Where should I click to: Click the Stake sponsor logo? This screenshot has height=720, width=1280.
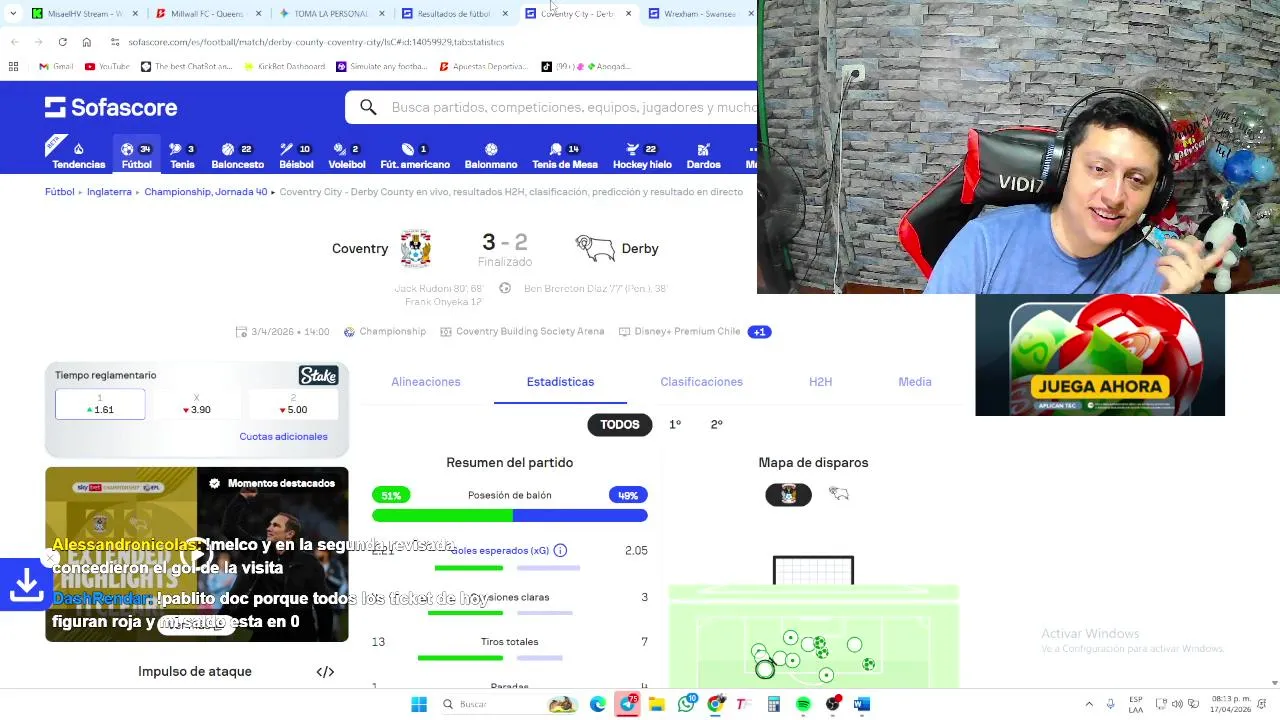319,376
